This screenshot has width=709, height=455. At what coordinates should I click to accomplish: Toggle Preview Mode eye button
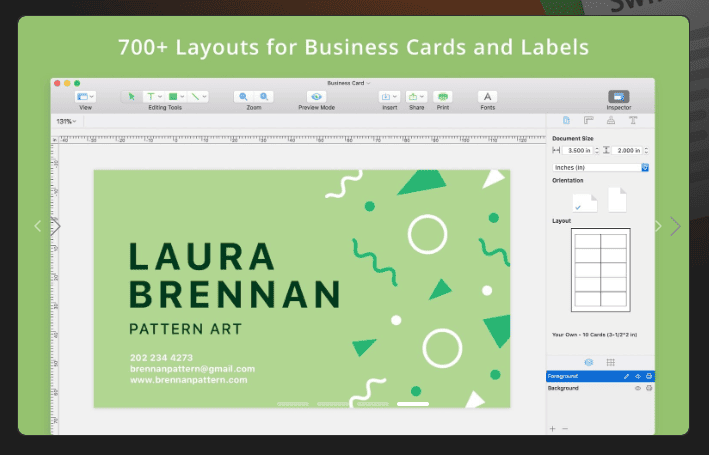click(317, 97)
